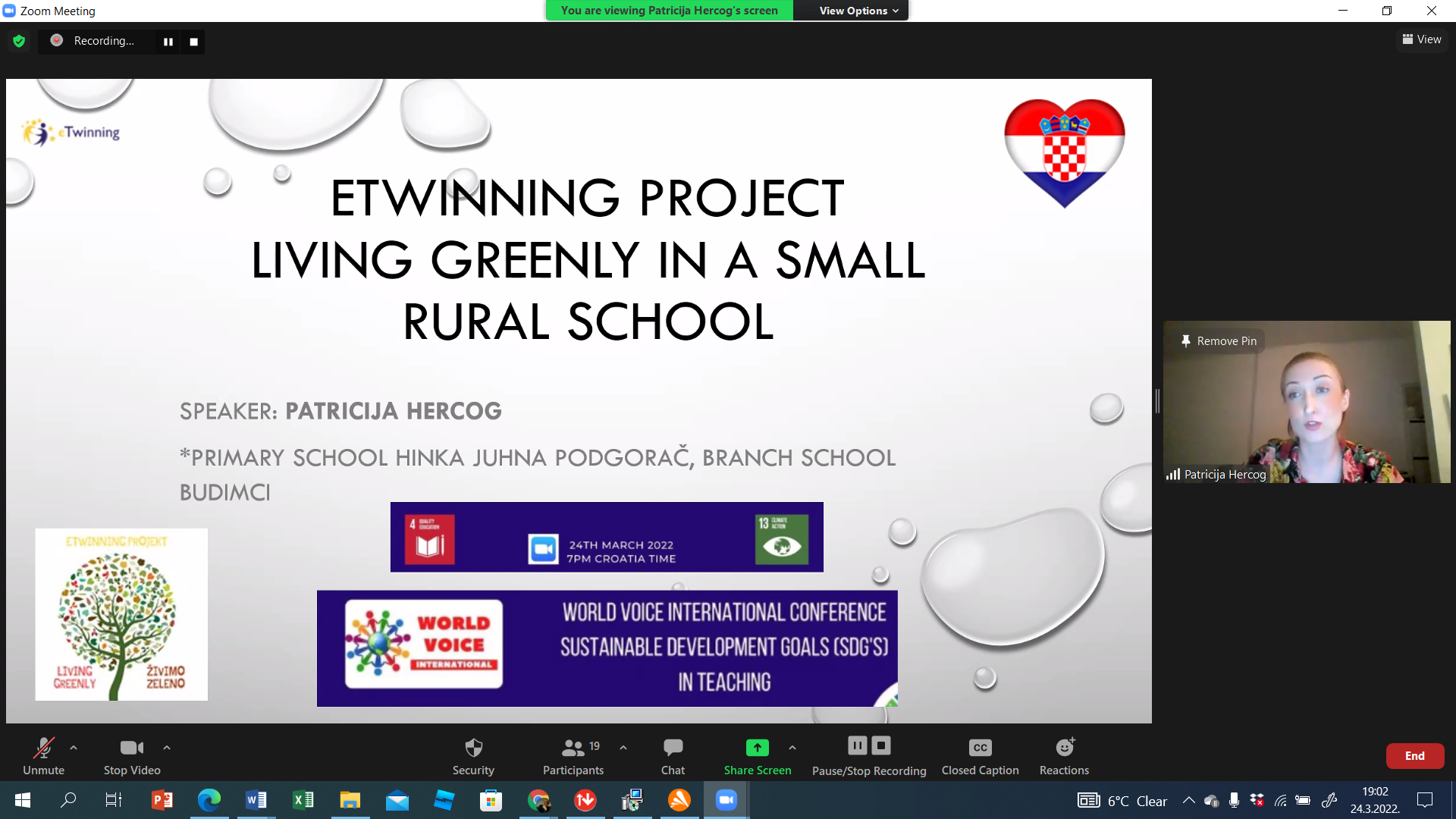Image resolution: width=1456 pixels, height=819 pixels.
Task: Click the Dropbox tray icon
Action: click(x=1257, y=800)
